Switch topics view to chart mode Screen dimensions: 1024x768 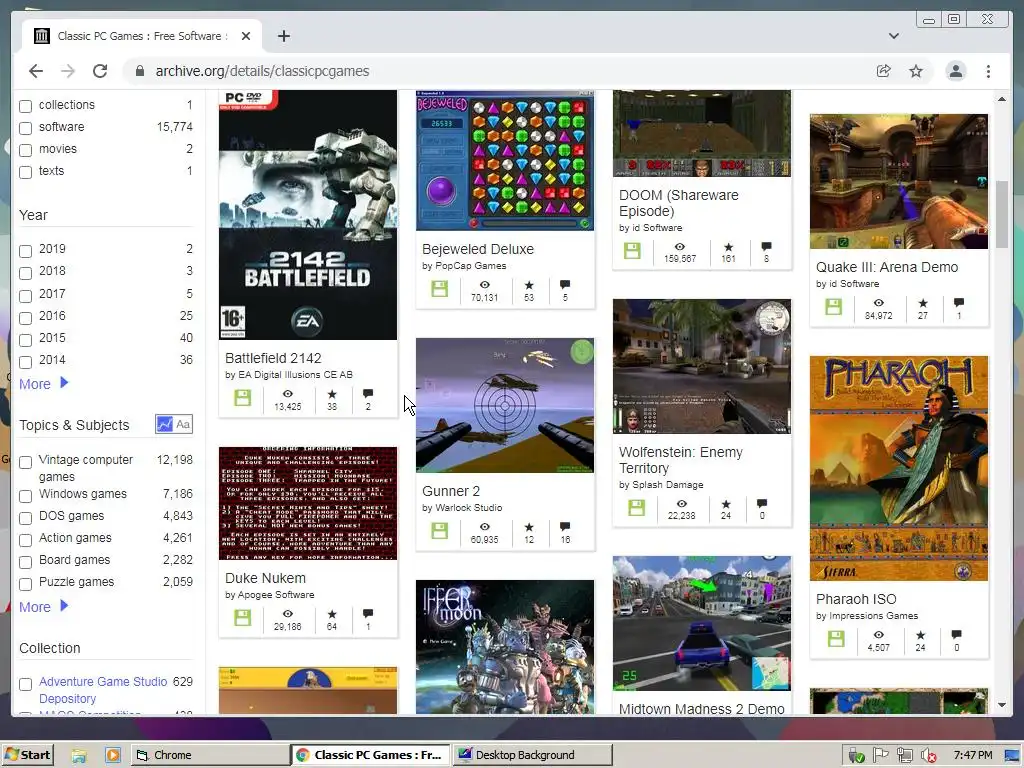165,424
